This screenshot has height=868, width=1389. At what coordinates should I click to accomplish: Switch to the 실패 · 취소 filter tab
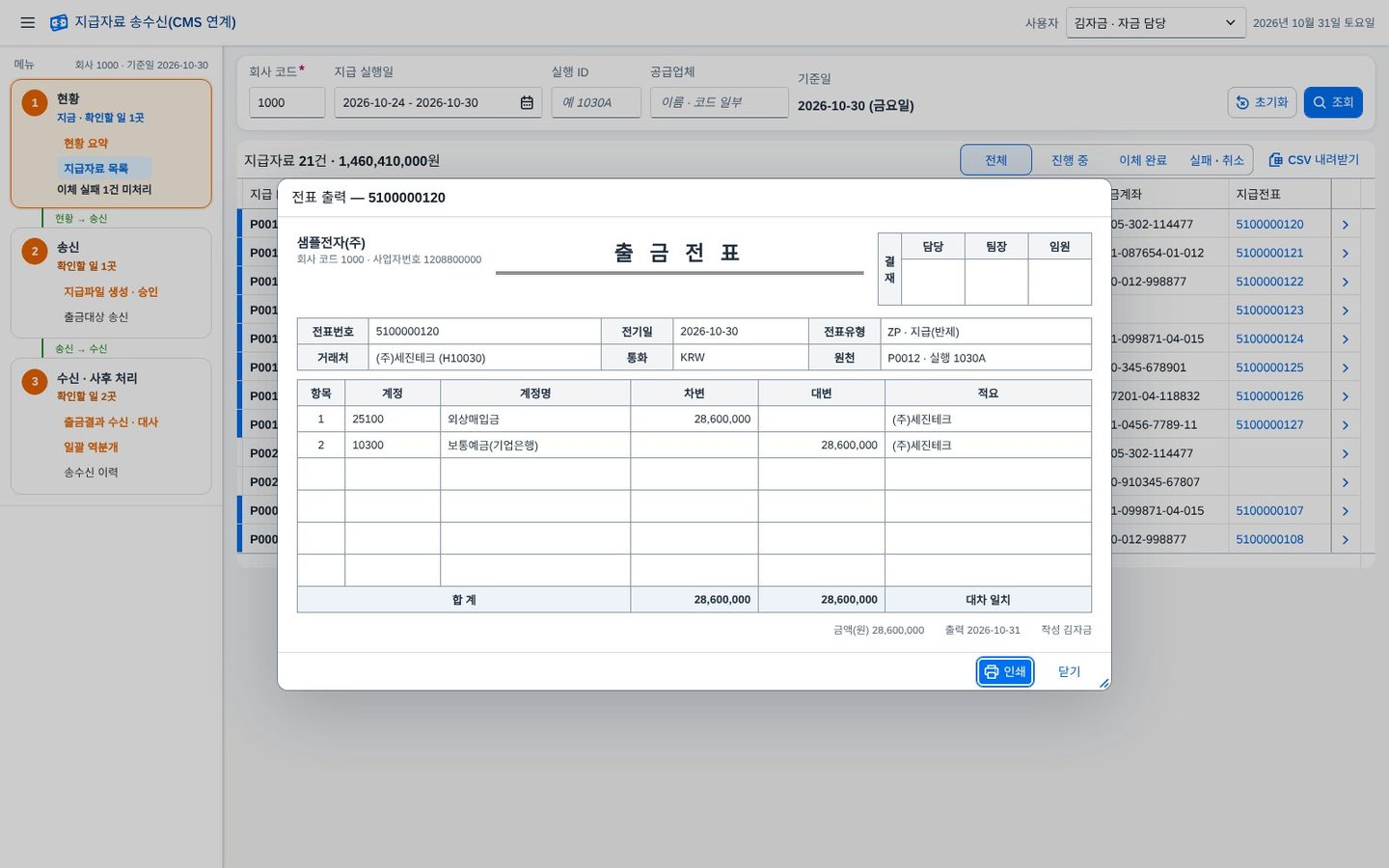click(1216, 160)
